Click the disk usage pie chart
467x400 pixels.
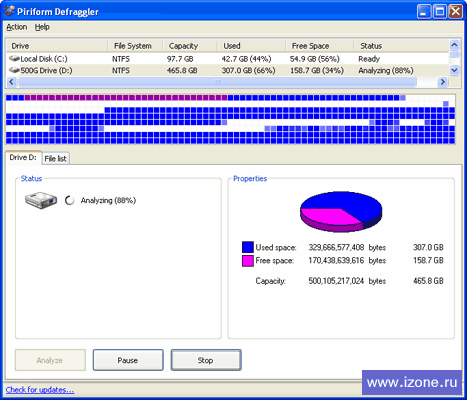pos(341,211)
